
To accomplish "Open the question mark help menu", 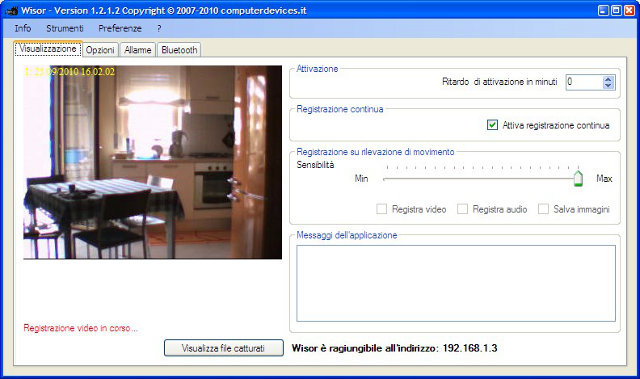I will [x=159, y=28].
